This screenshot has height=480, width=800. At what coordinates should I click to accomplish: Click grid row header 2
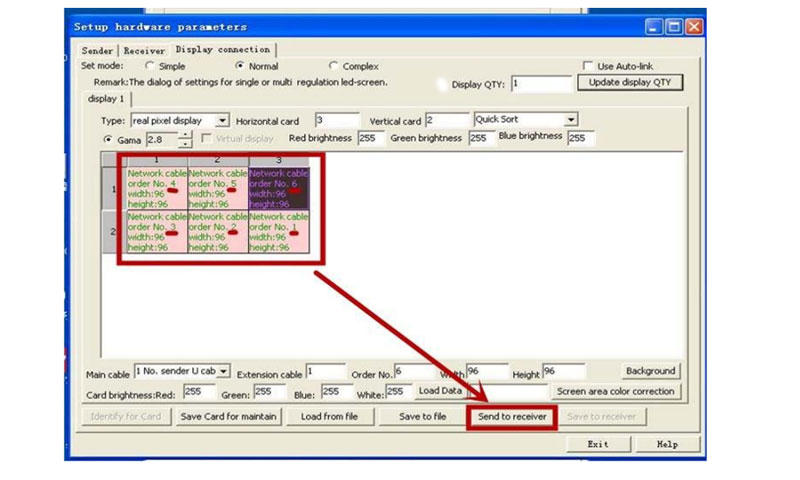tap(113, 232)
